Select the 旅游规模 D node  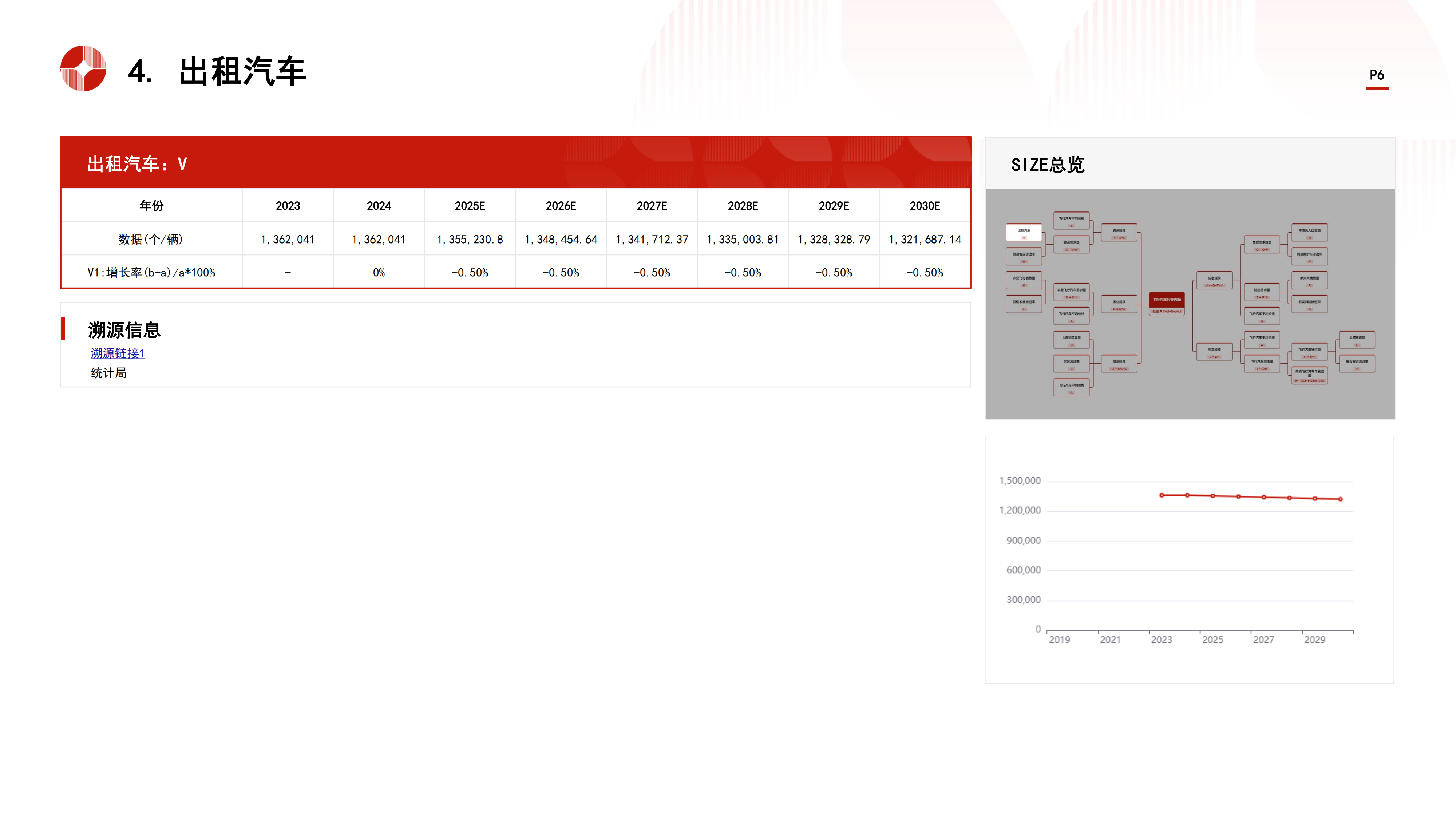pyautogui.click(x=1119, y=364)
